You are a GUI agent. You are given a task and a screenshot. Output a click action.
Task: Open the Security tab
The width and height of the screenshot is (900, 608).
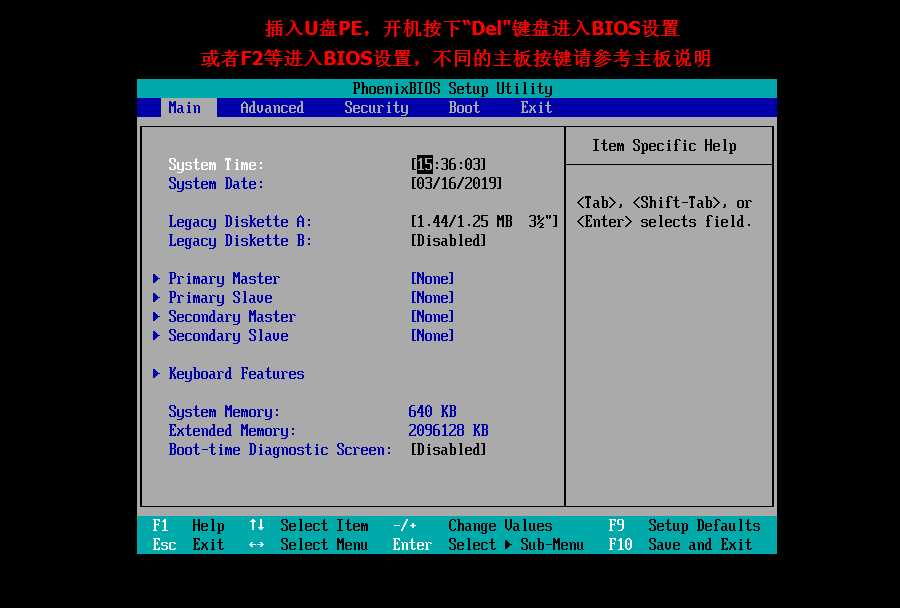click(376, 107)
